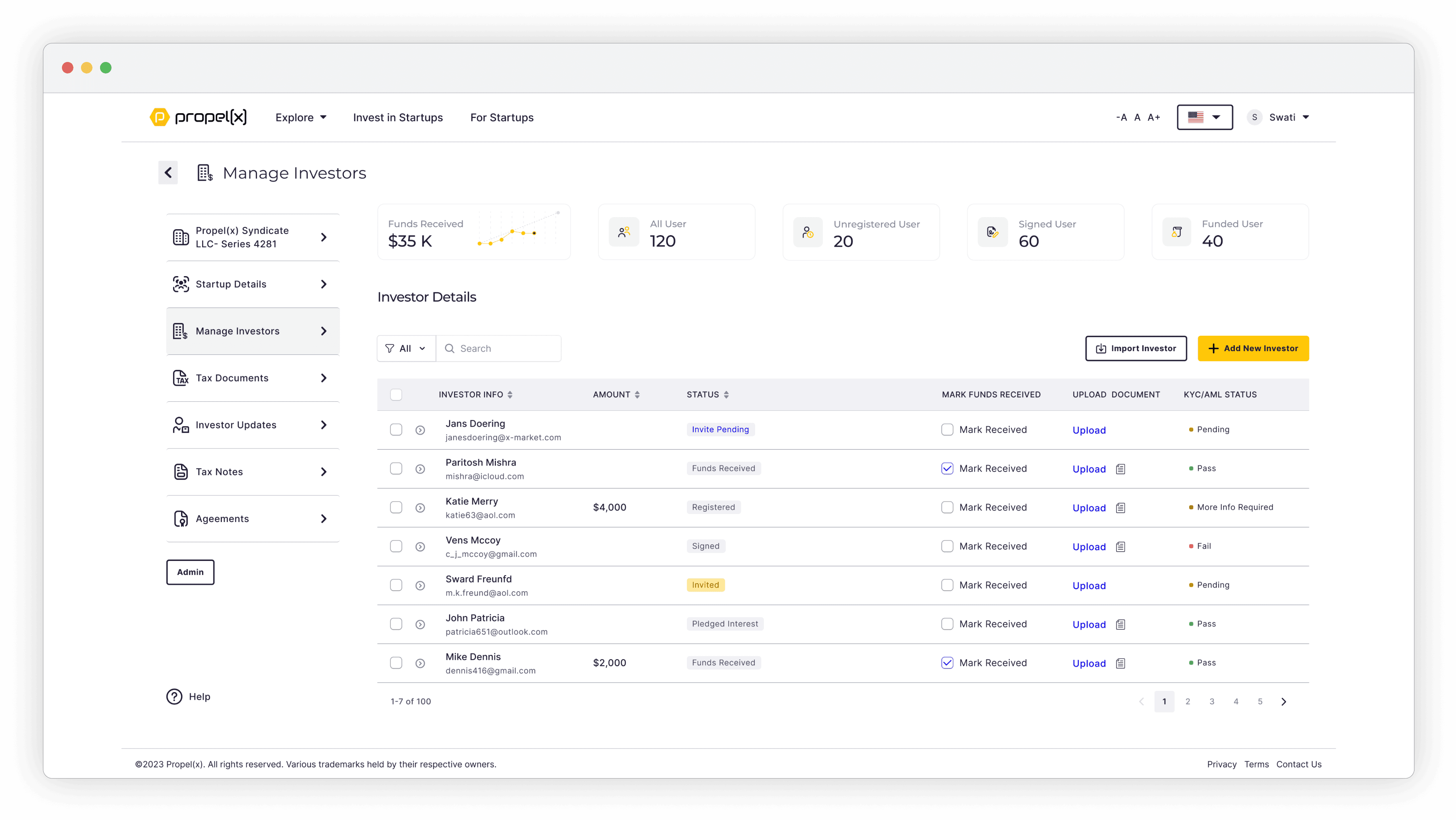Click the A+ increase font size control

click(x=1153, y=117)
